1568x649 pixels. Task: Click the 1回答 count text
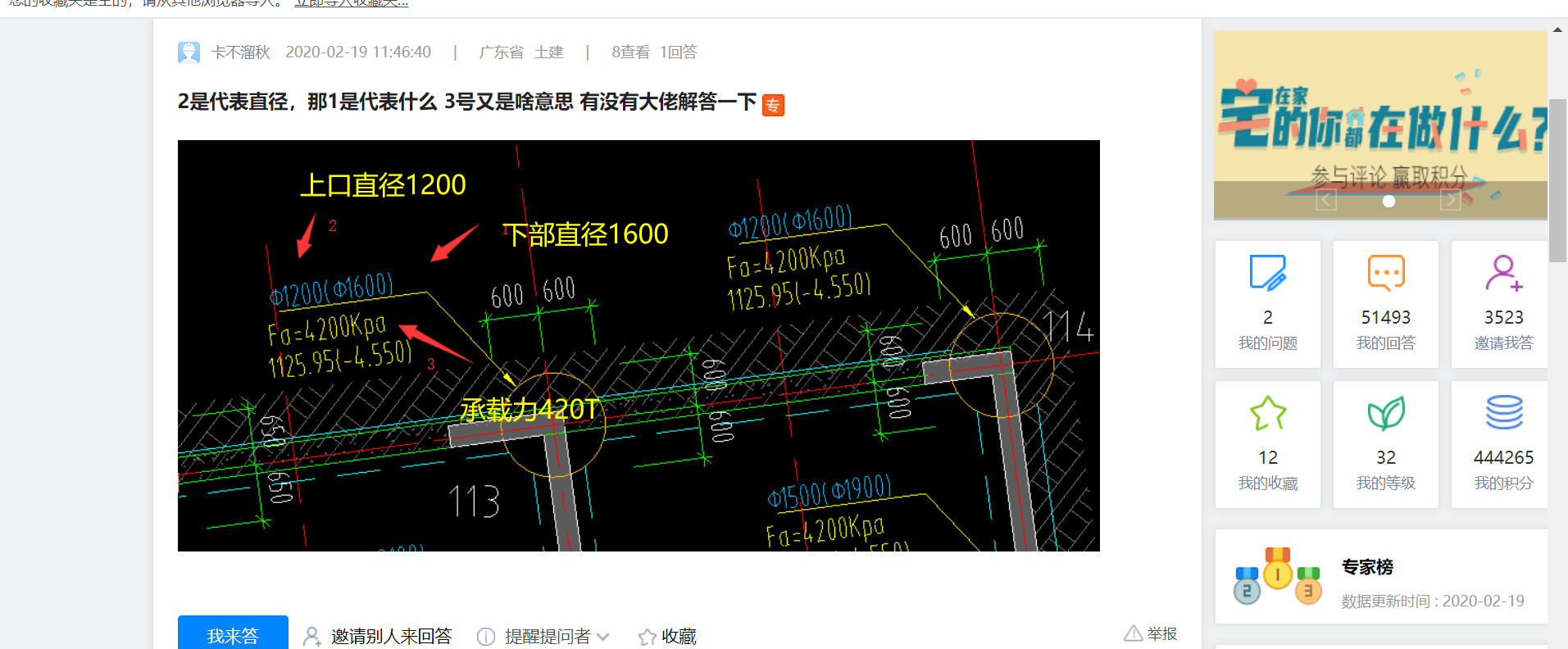coord(679,52)
